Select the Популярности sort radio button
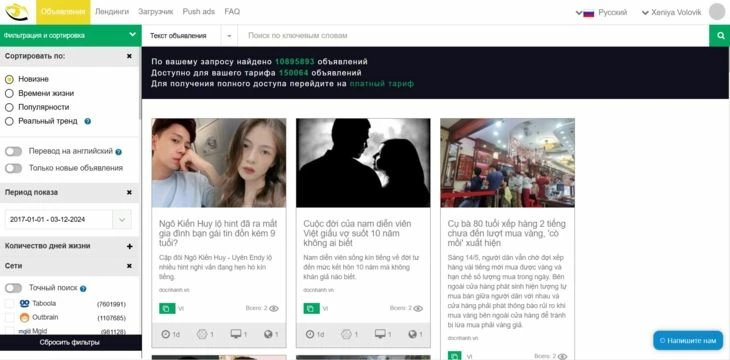Viewport: 730px width, 360px height. coord(9,107)
